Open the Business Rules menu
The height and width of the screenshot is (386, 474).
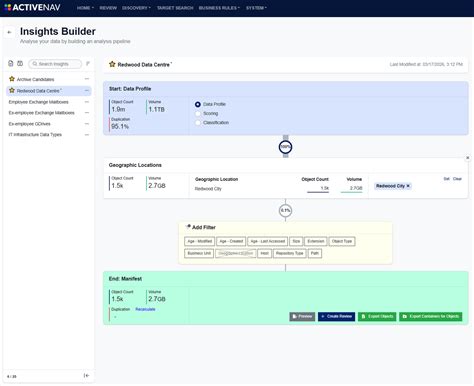(219, 8)
